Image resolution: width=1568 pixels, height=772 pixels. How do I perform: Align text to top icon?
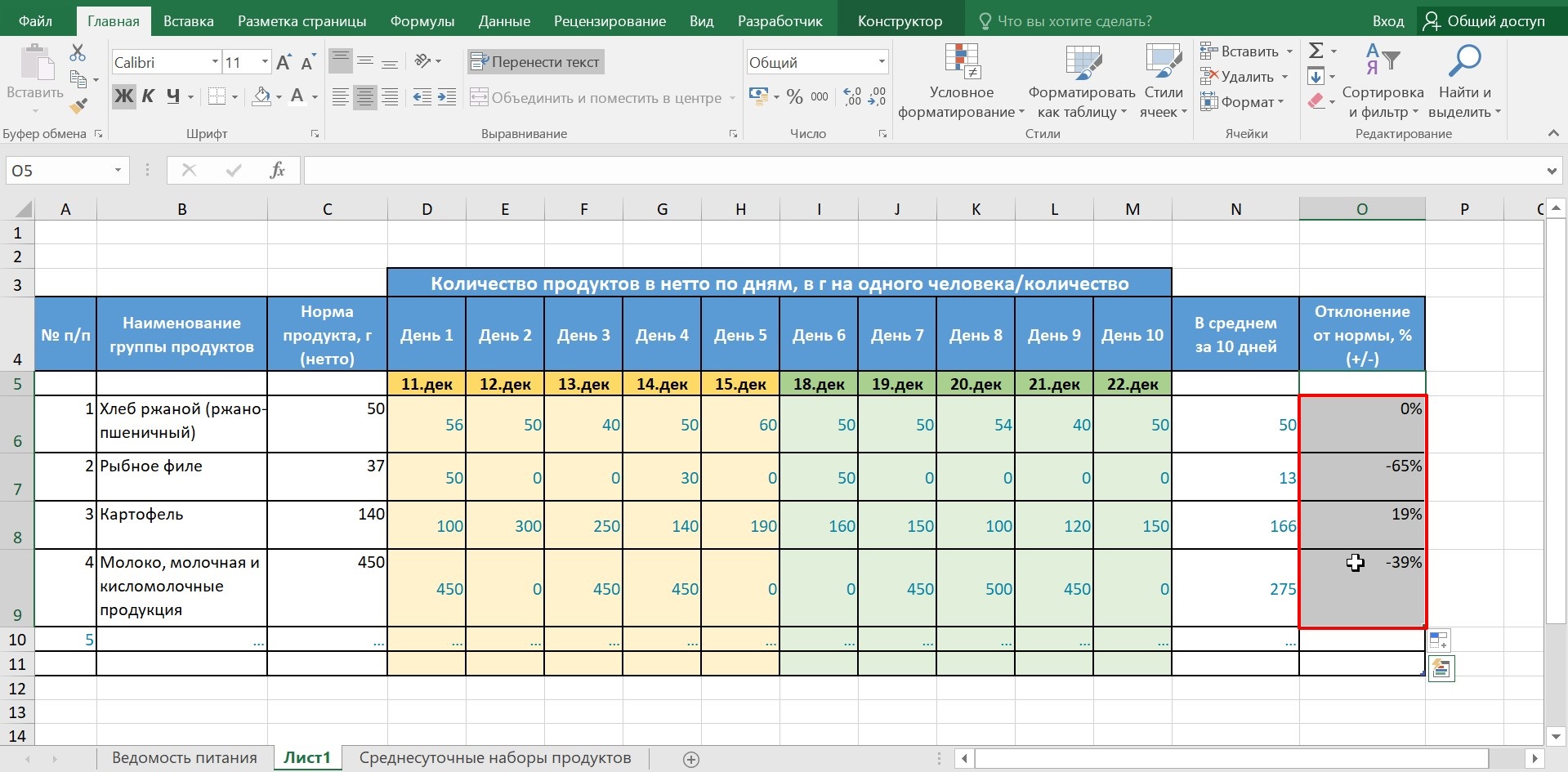[341, 61]
